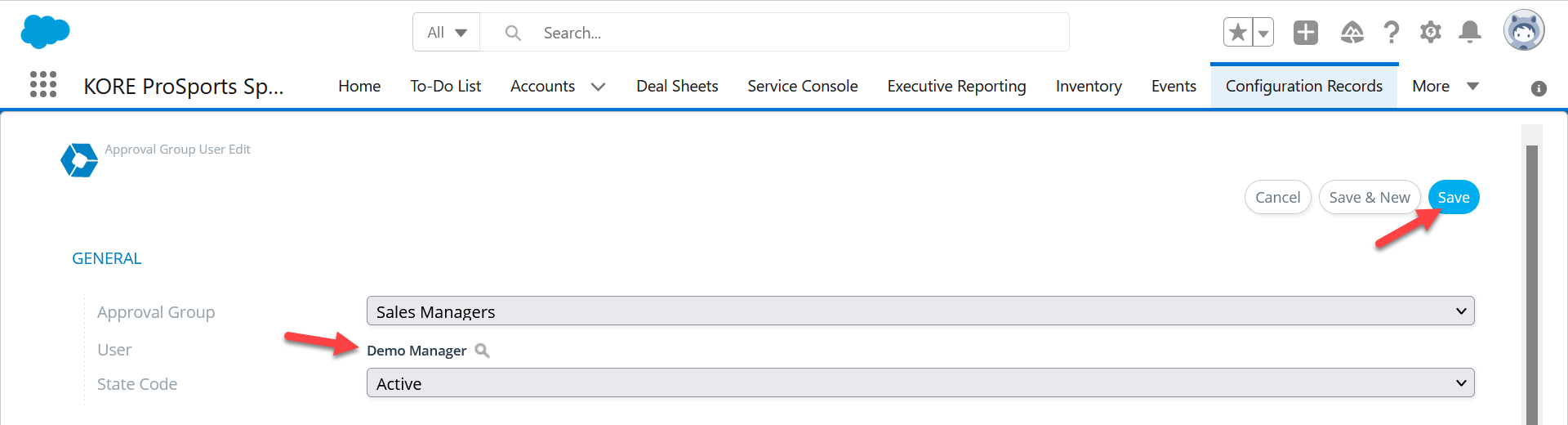The width and height of the screenshot is (1568, 425).
Task: Open the Help question mark icon
Action: pos(1392,33)
